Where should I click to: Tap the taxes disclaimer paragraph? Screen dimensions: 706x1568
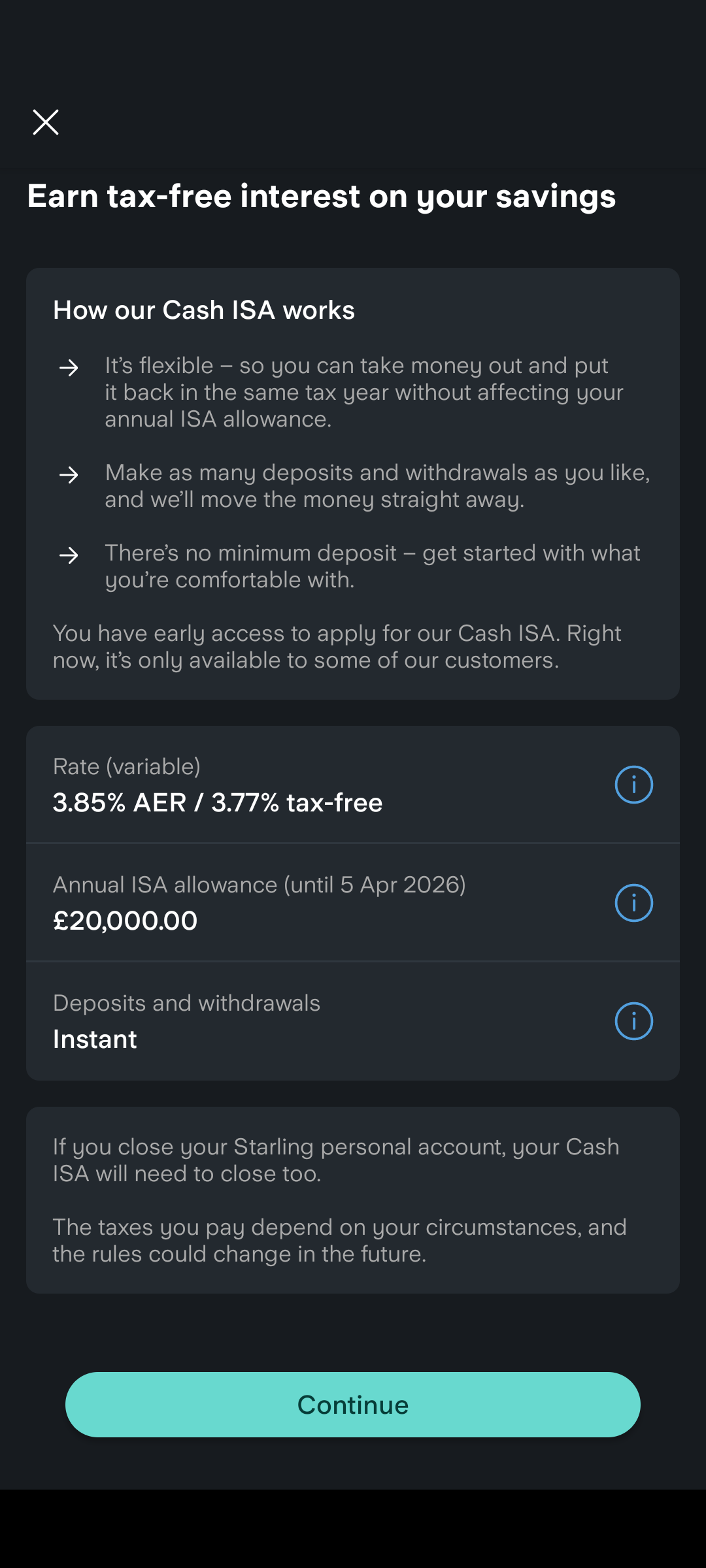[x=339, y=1240]
